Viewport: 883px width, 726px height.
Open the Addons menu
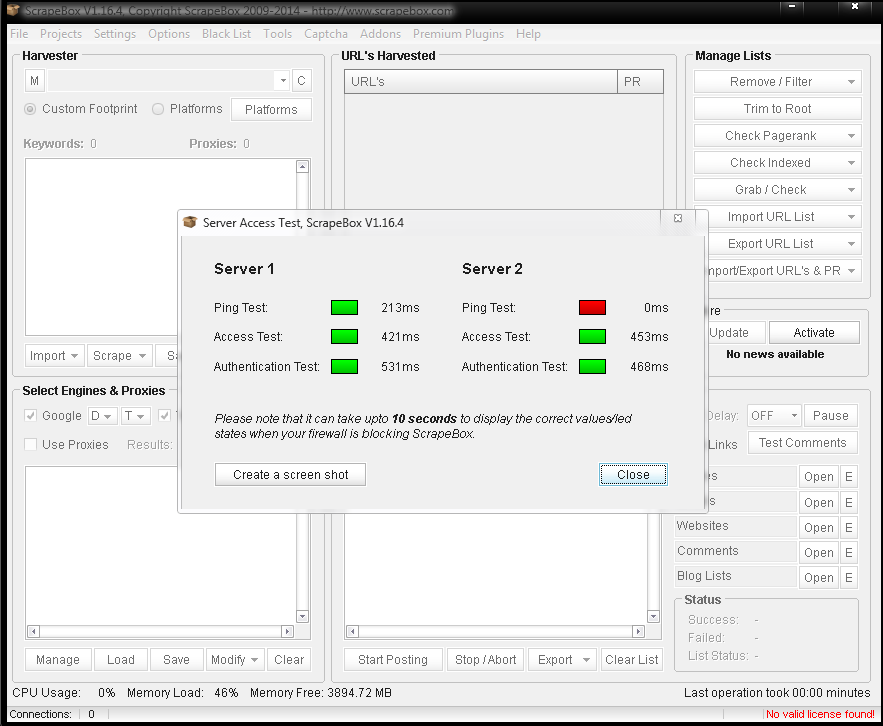(381, 34)
